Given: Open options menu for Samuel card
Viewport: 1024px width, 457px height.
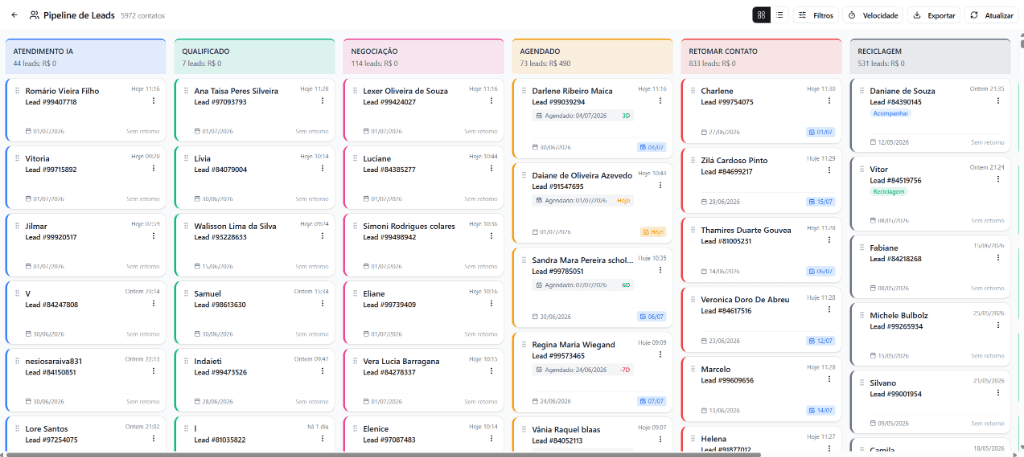Looking at the screenshot, I should 323,304.
